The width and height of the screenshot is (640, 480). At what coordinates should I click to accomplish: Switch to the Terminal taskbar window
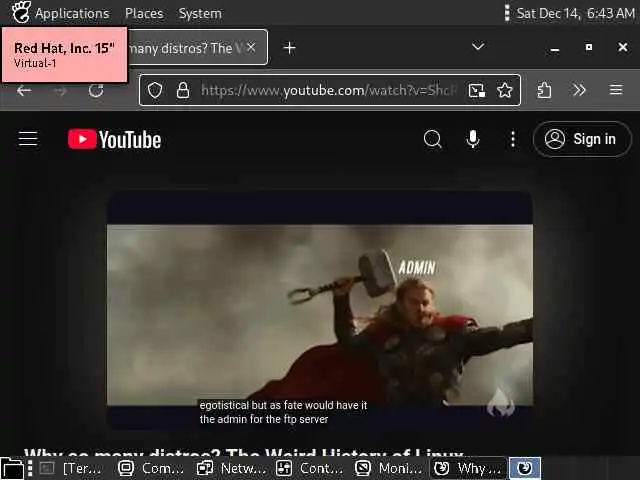click(71, 469)
